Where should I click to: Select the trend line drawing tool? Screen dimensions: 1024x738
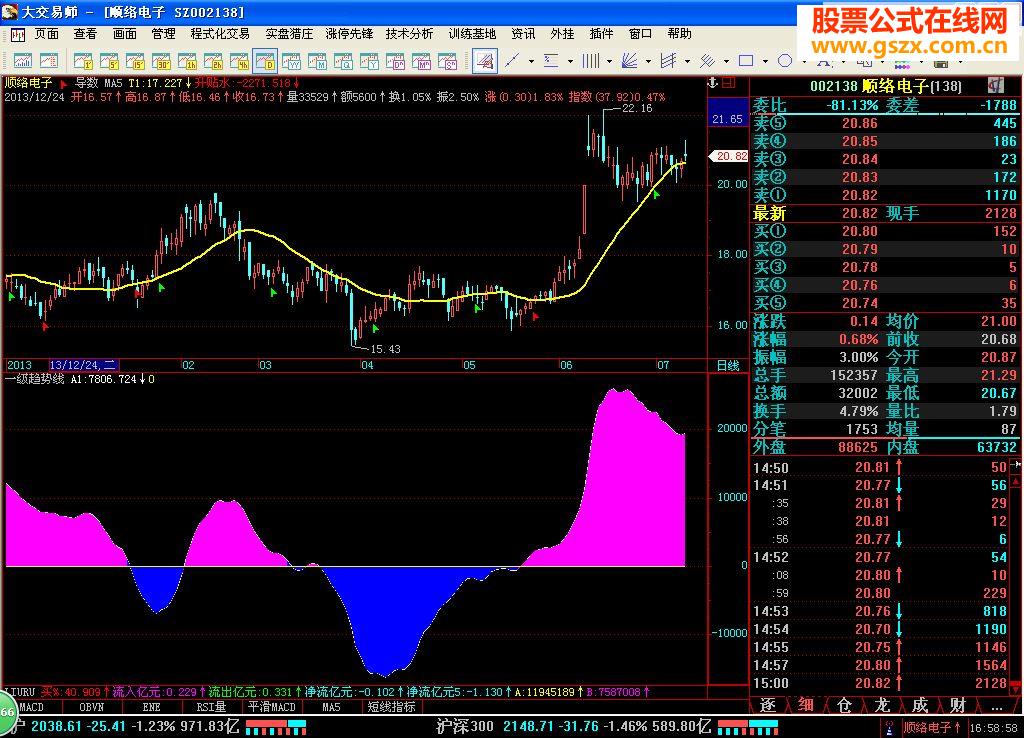(512, 62)
